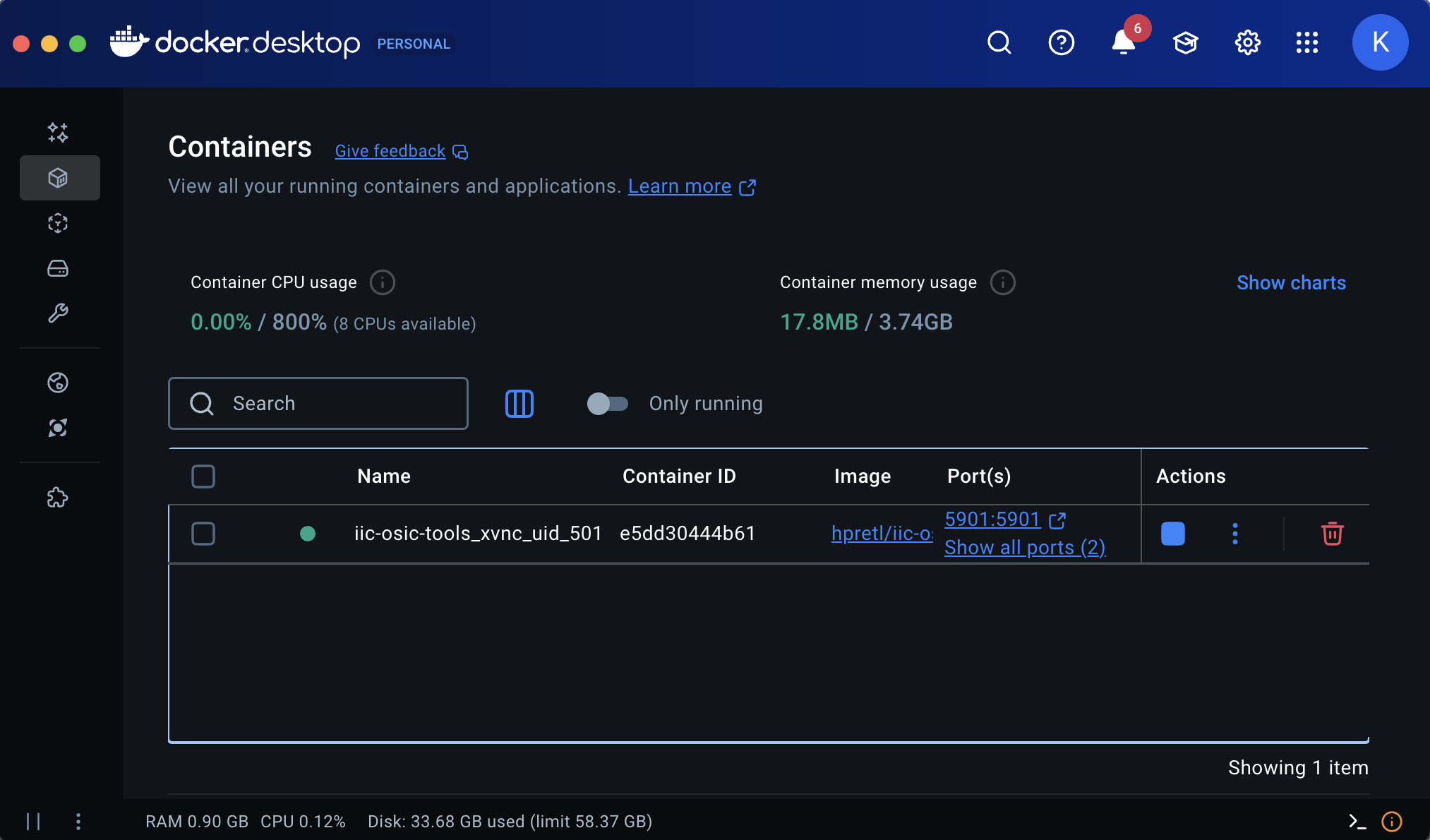Stop the iic-osic-tools container
This screenshot has width=1430, height=840.
coord(1172,534)
